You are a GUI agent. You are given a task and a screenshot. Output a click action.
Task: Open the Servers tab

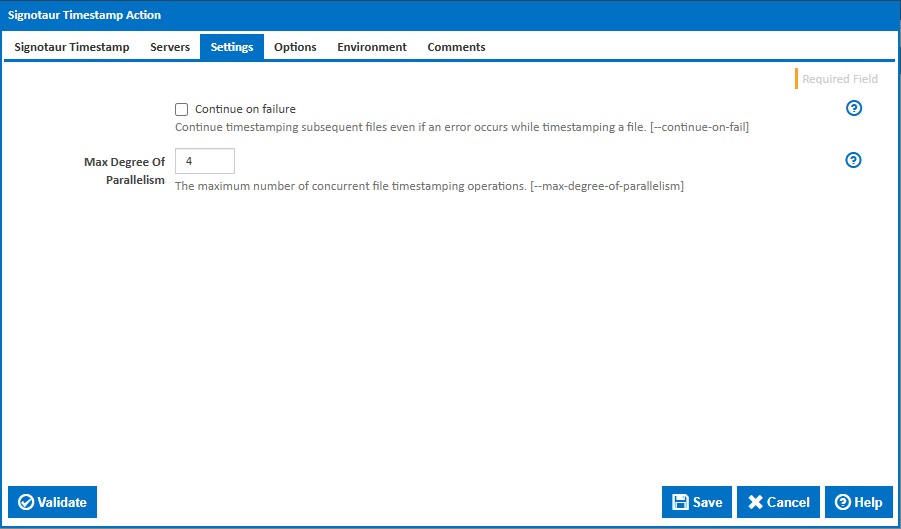coord(170,47)
